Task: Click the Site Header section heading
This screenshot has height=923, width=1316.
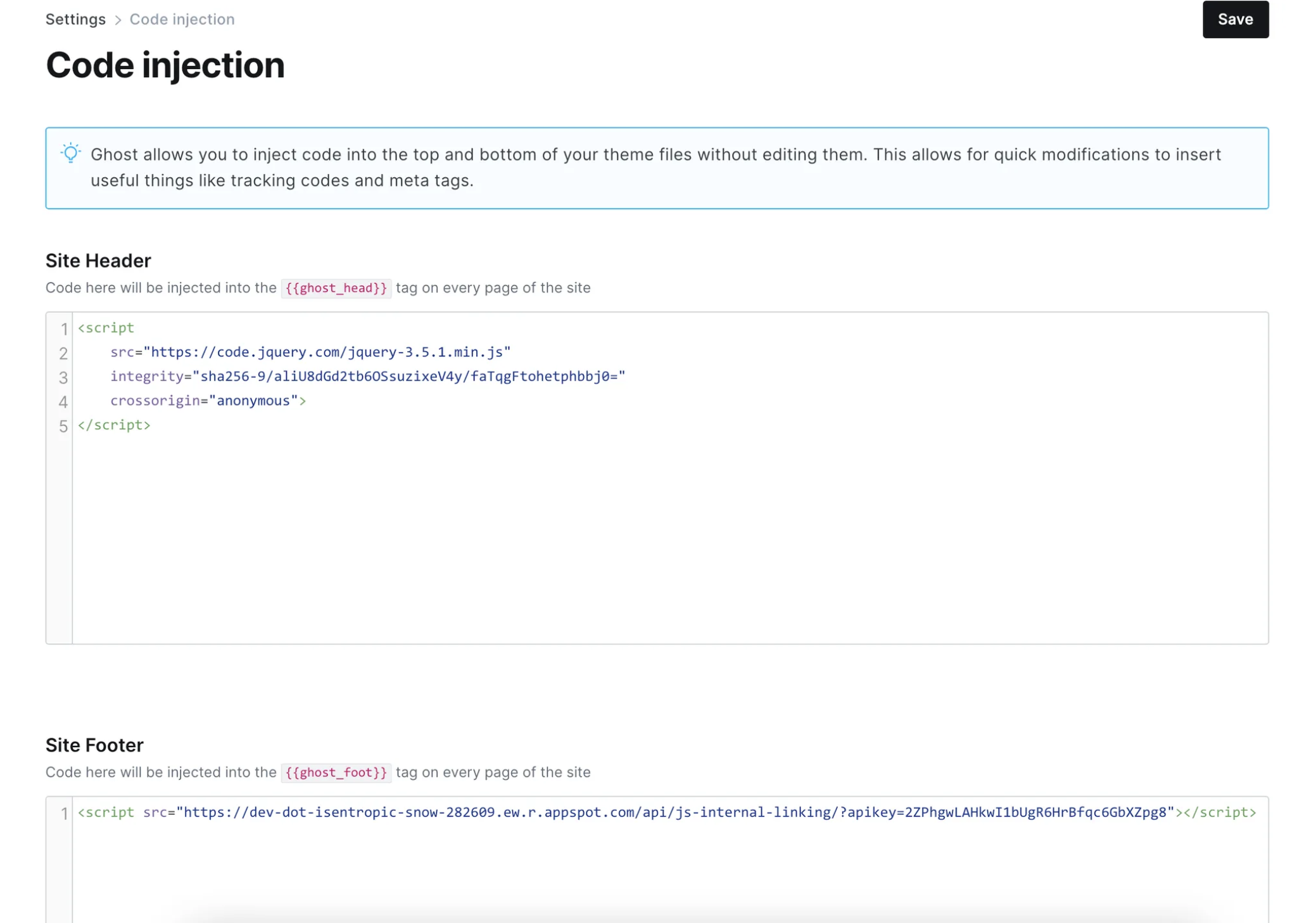Action: pyautogui.click(x=98, y=260)
